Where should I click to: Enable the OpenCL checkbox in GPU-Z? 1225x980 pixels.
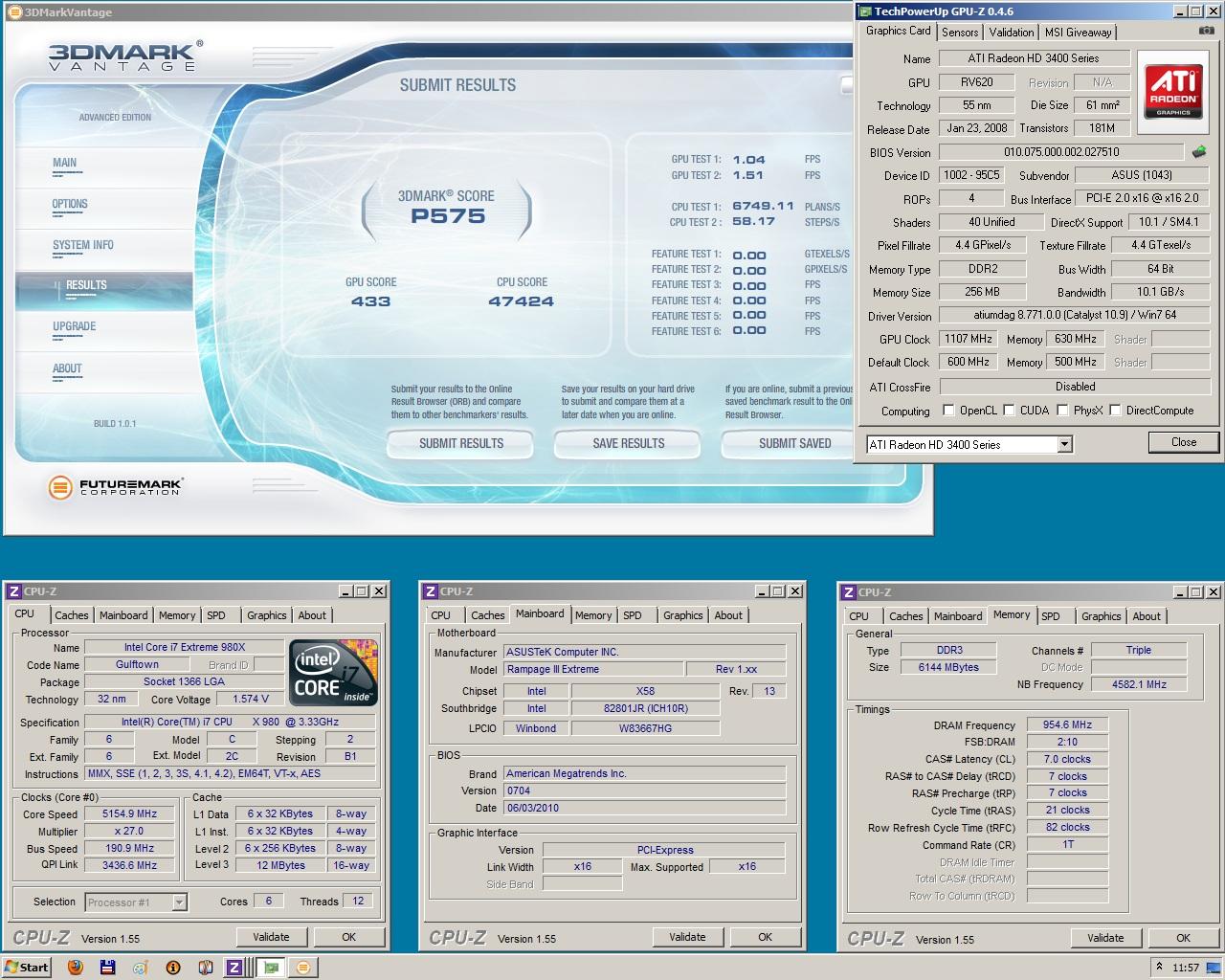point(948,410)
